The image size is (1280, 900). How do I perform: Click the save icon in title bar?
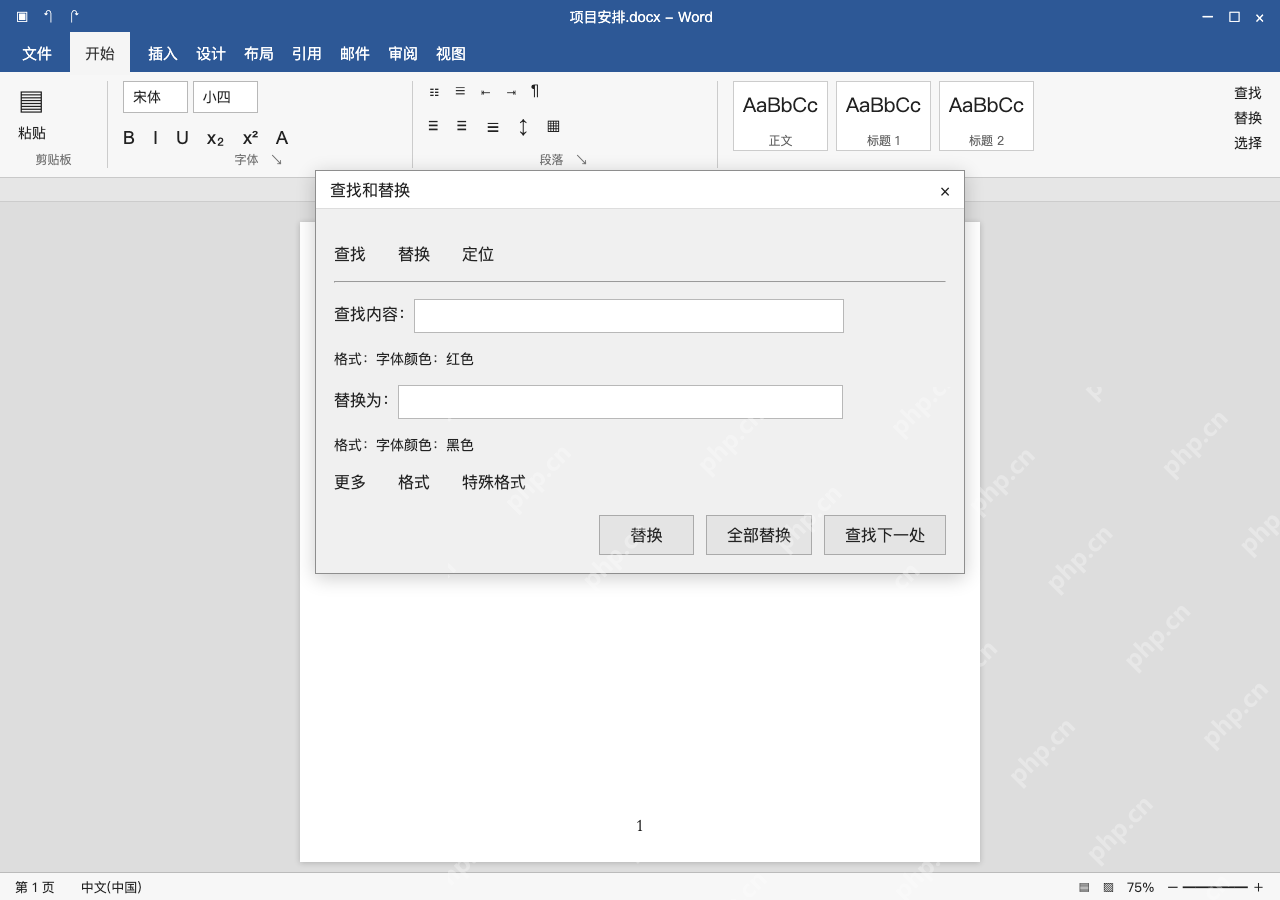click(x=22, y=16)
